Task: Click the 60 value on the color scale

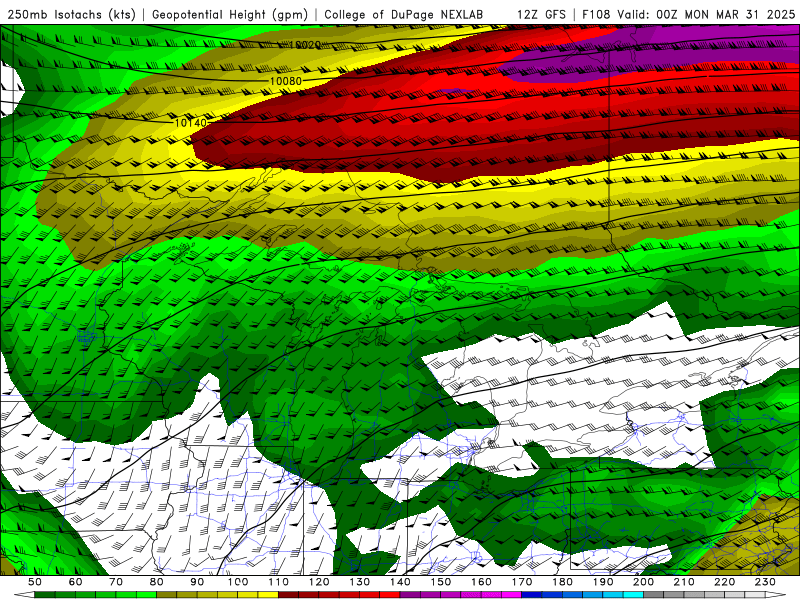Action: coord(75,582)
